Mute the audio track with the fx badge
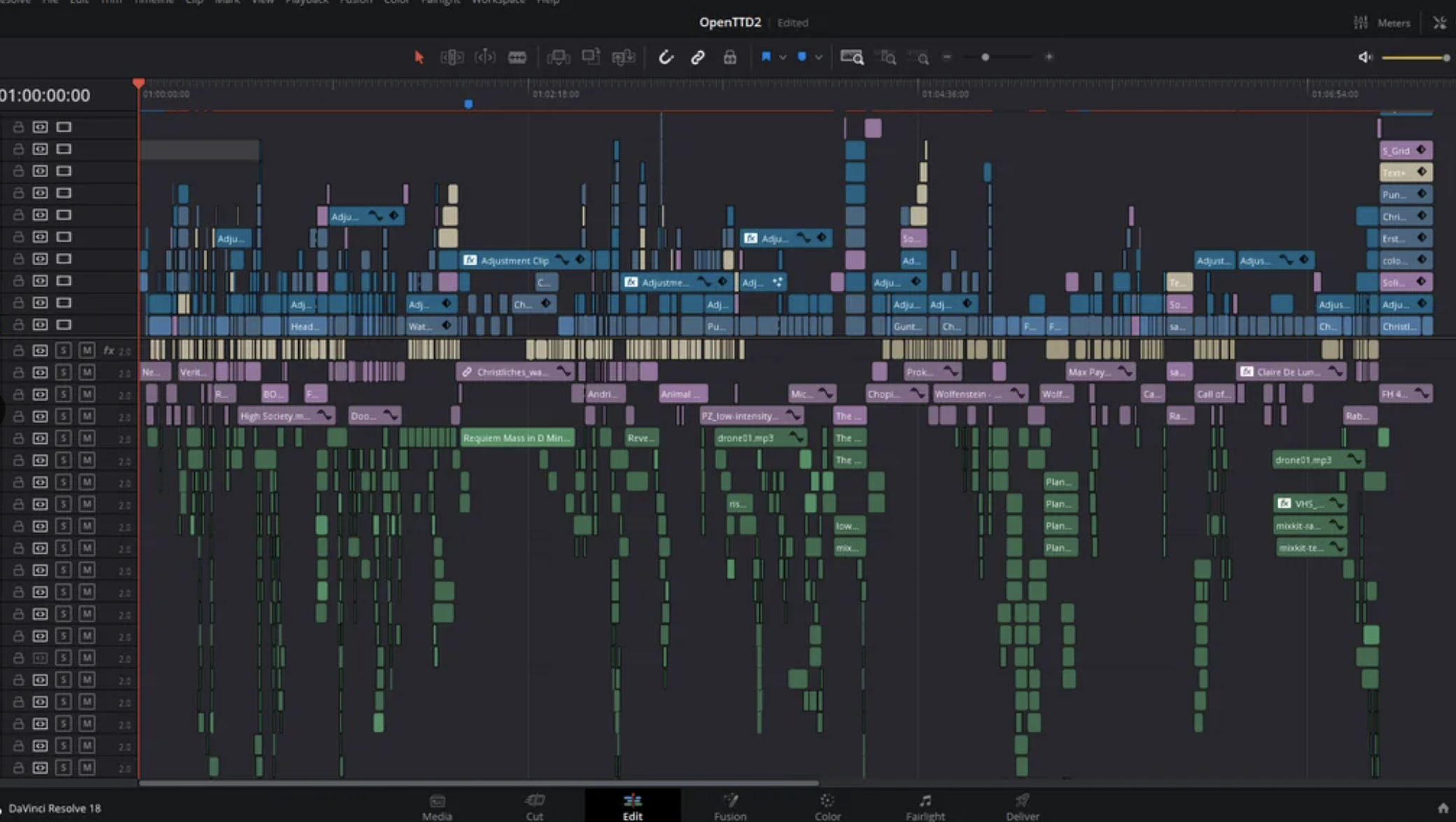Image resolution: width=1456 pixels, height=822 pixels. (x=87, y=350)
